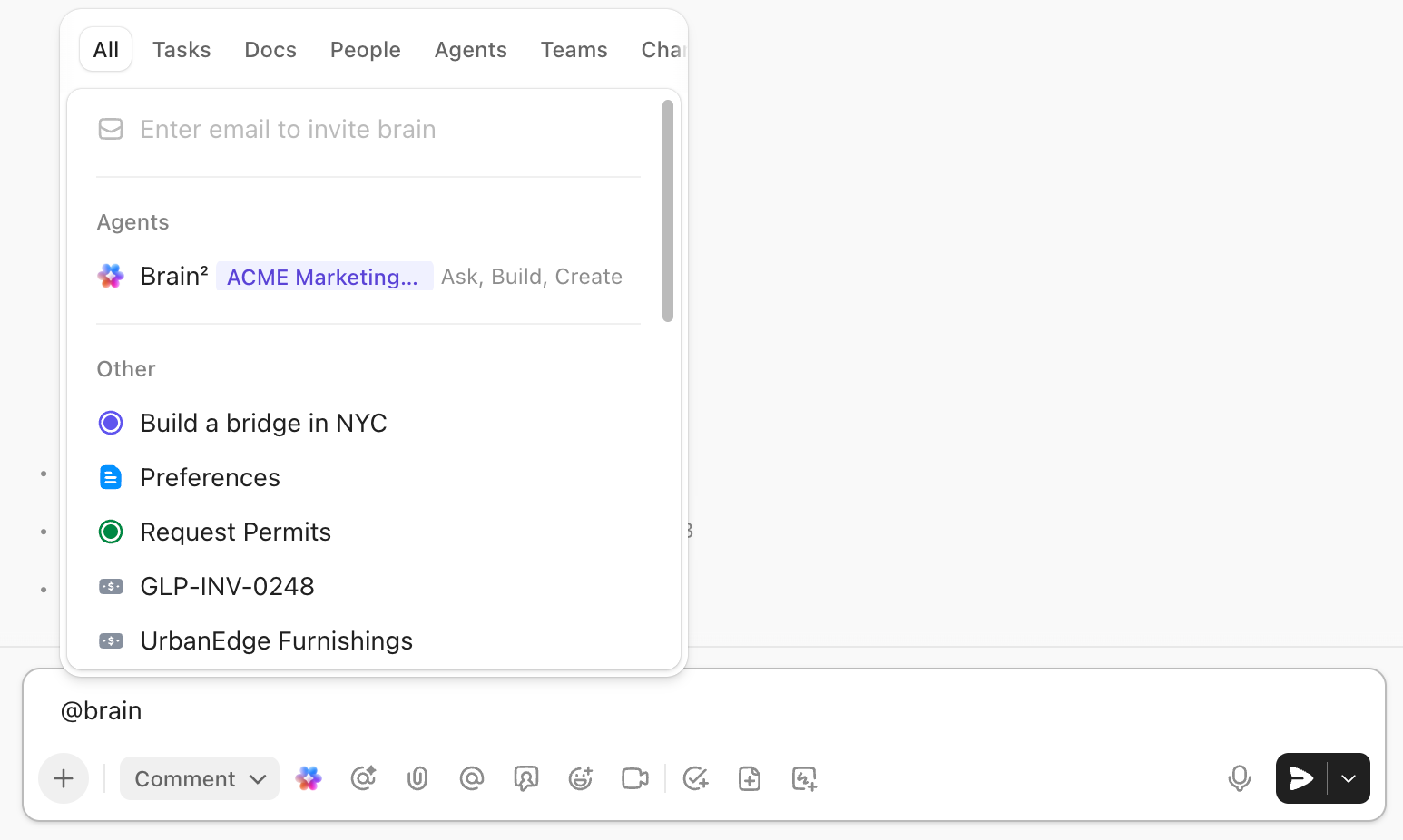The height and width of the screenshot is (840, 1403).
Task: Click the microphone voice icon
Action: pyautogui.click(x=1240, y=778)
